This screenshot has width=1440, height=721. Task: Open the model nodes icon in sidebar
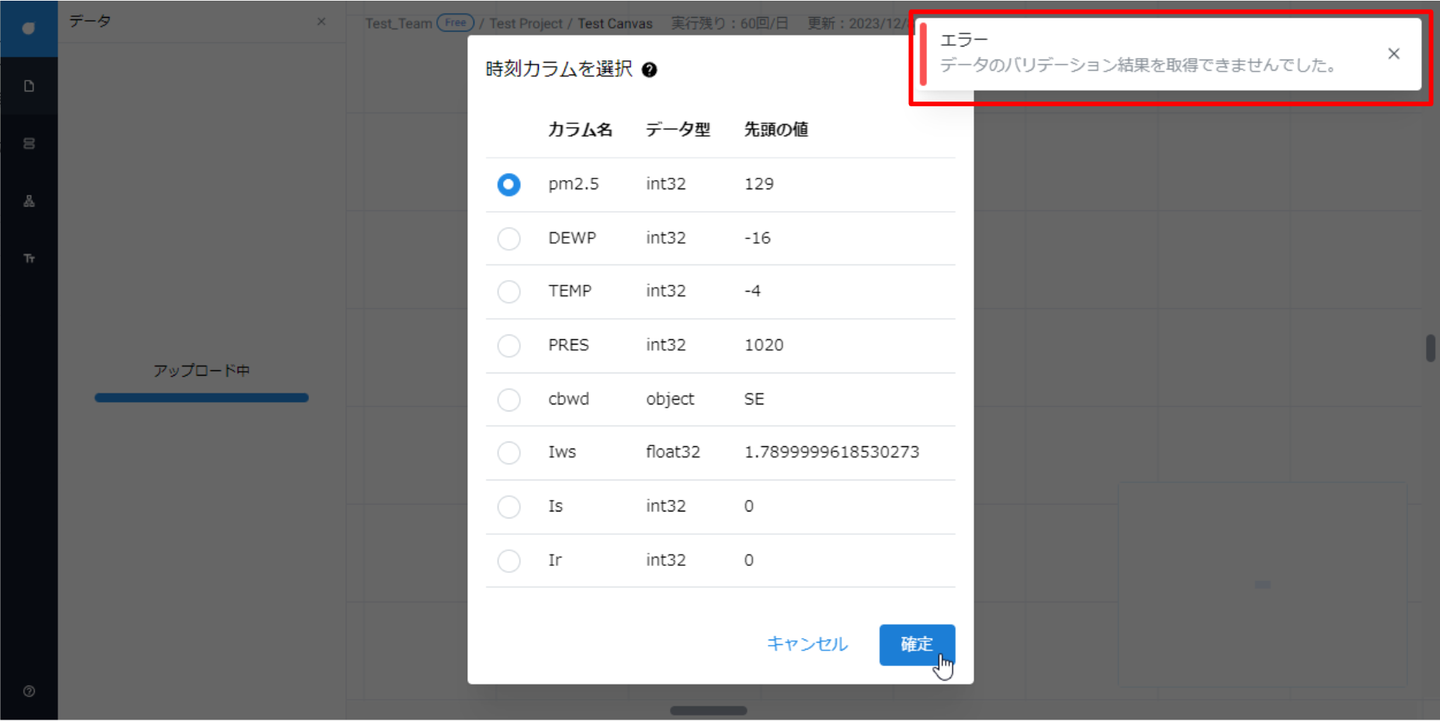pyautogui.click(x=29, y=201)
